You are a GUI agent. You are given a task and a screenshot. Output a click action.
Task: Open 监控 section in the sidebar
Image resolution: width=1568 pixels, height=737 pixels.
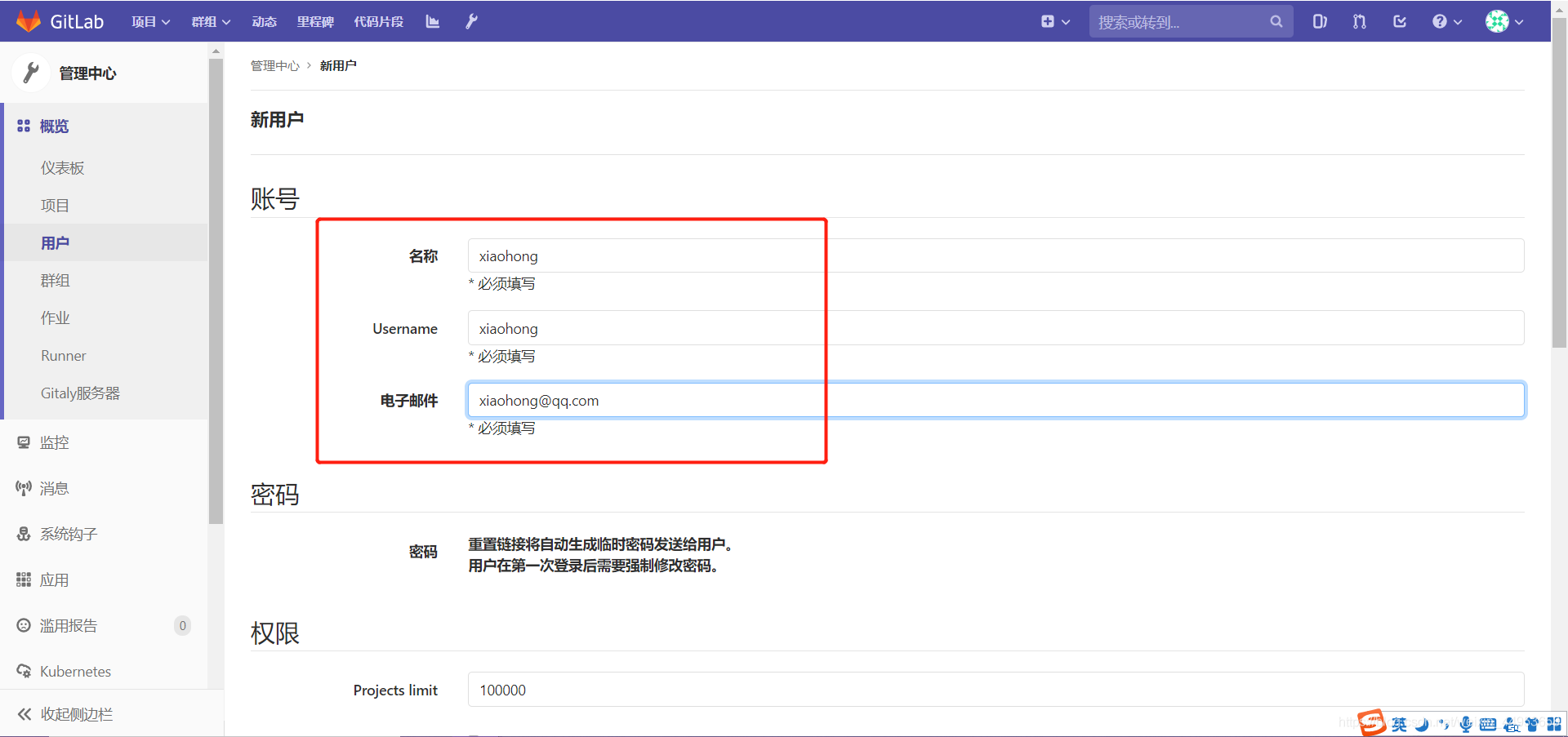pyautogui.click(x=54, y=442)
